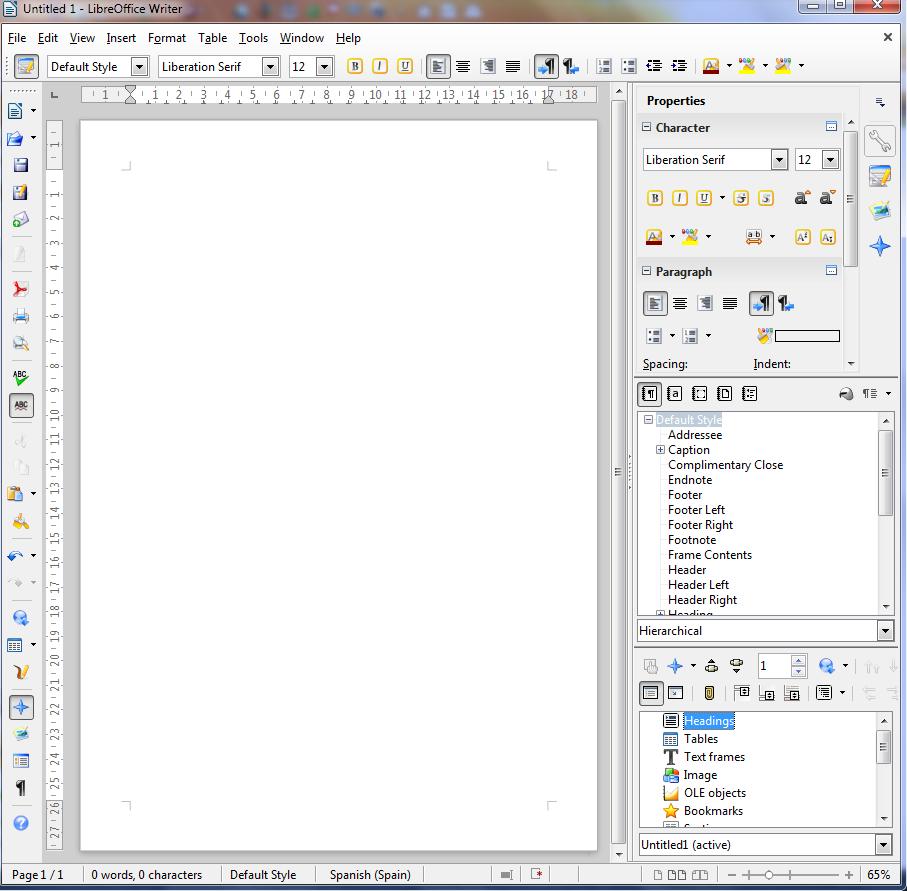Toggle Italic in top toolbar
This screenshot has height=891, width=907.
point(380,66)
